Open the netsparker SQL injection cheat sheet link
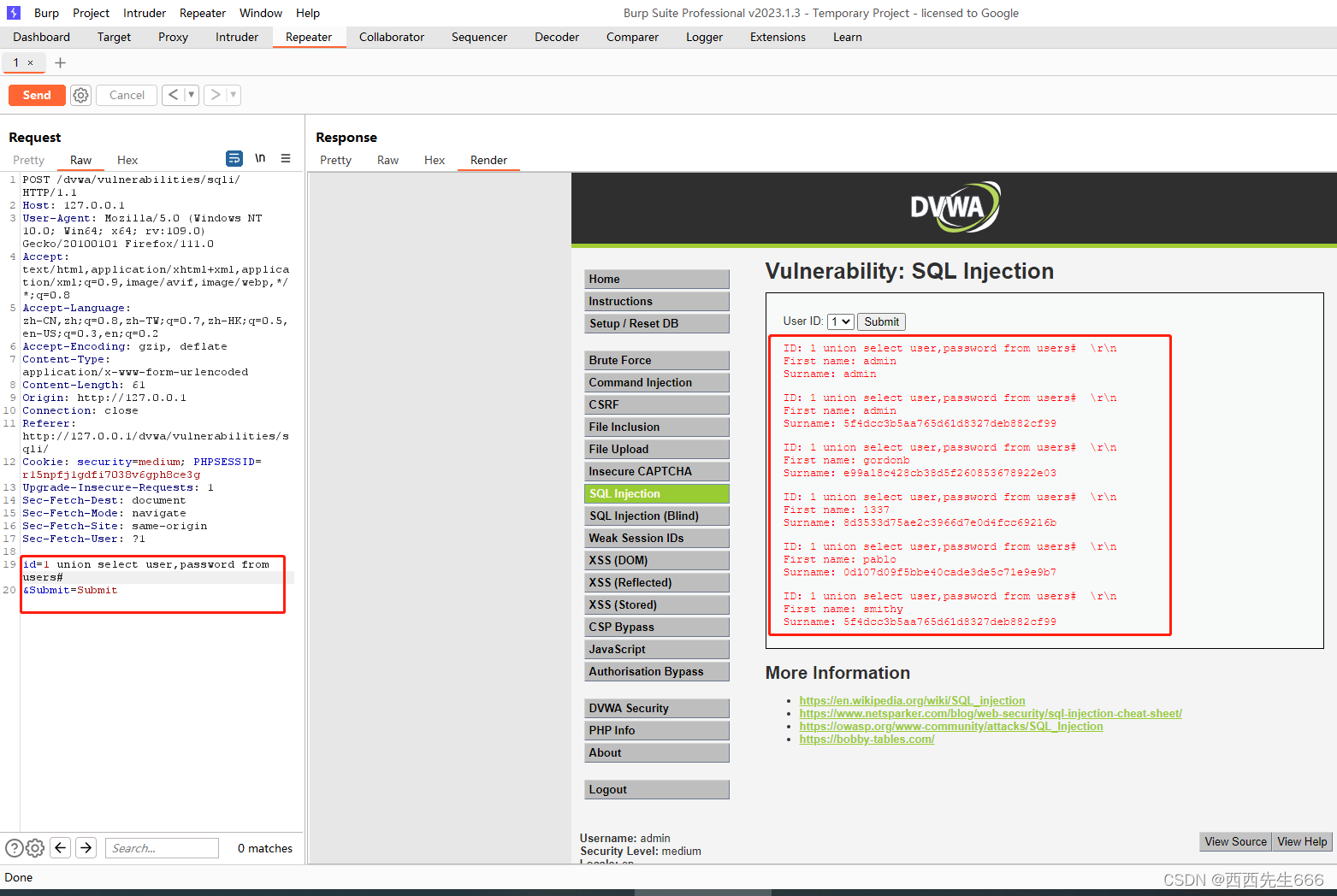This screenshot has height=896, width=1337. point(991,713)
